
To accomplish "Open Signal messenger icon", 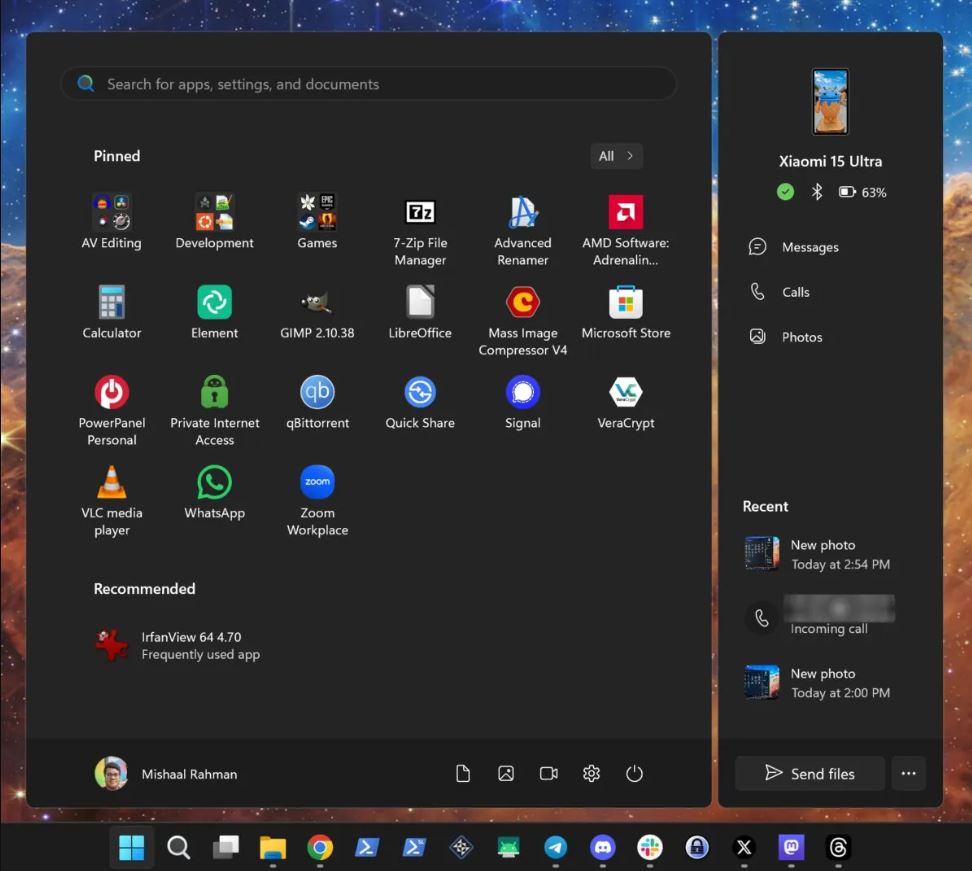I will (522, 393).
